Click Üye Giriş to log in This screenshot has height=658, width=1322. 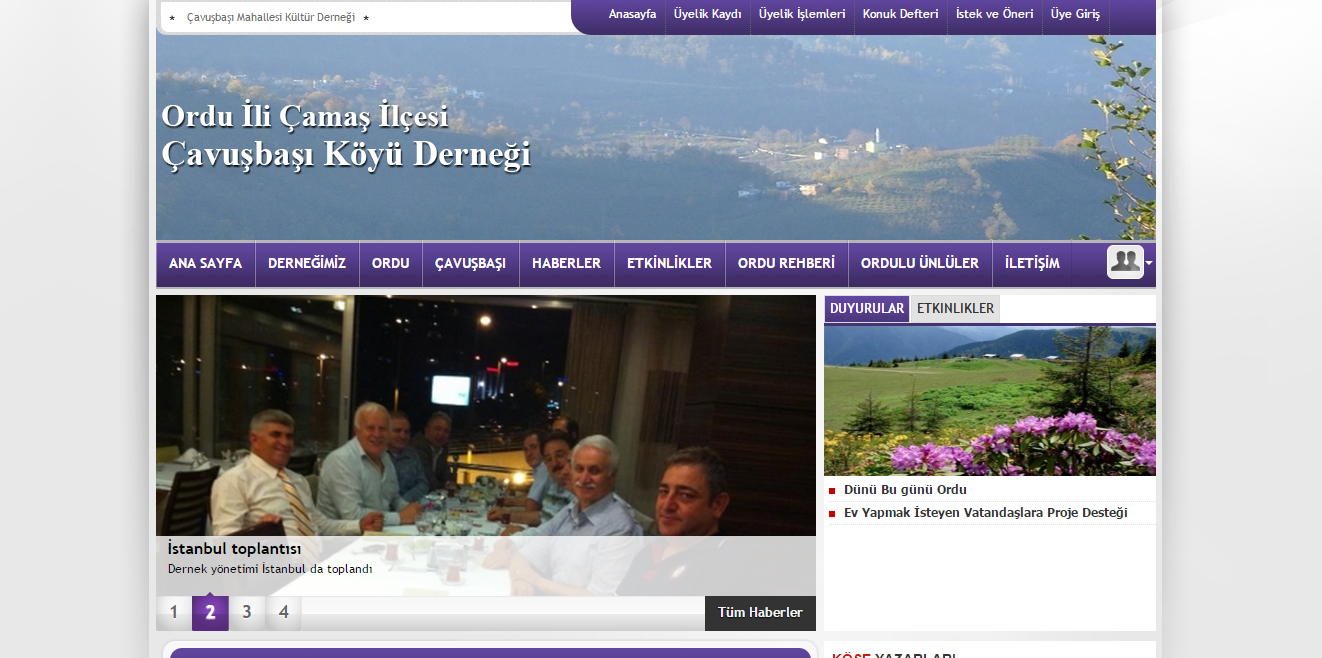pyautogui.click(x=1075, y=14)
